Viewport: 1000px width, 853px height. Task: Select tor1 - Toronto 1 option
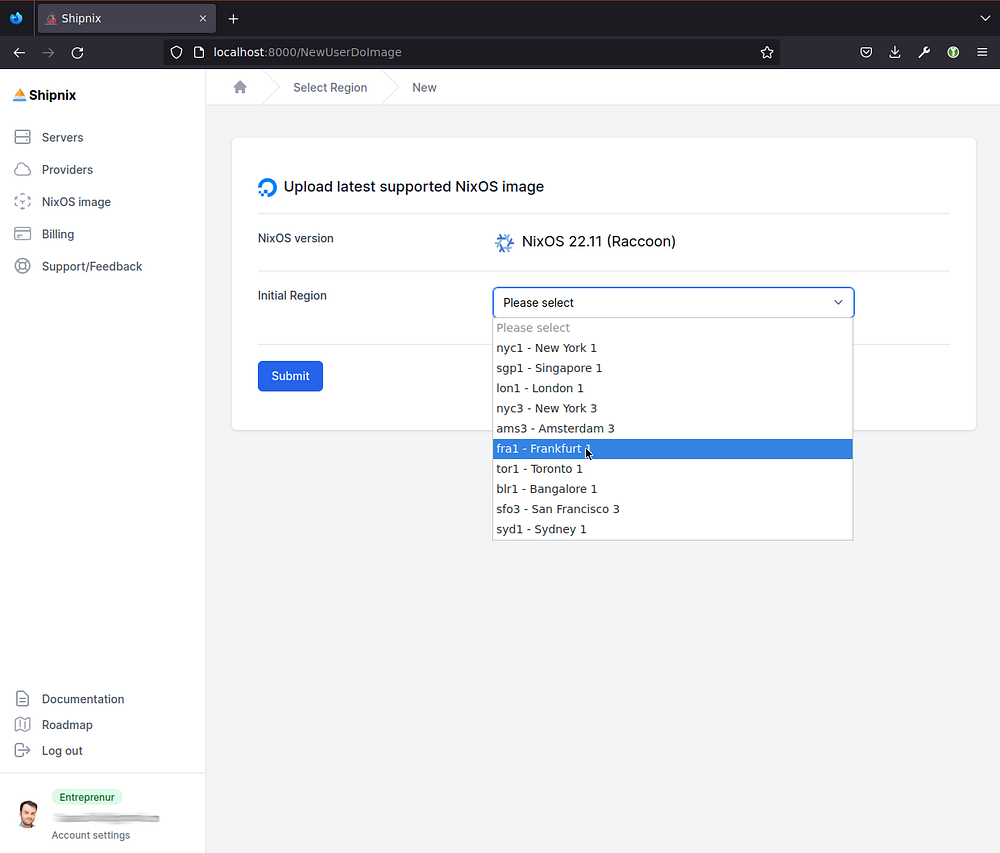point(672,469)
